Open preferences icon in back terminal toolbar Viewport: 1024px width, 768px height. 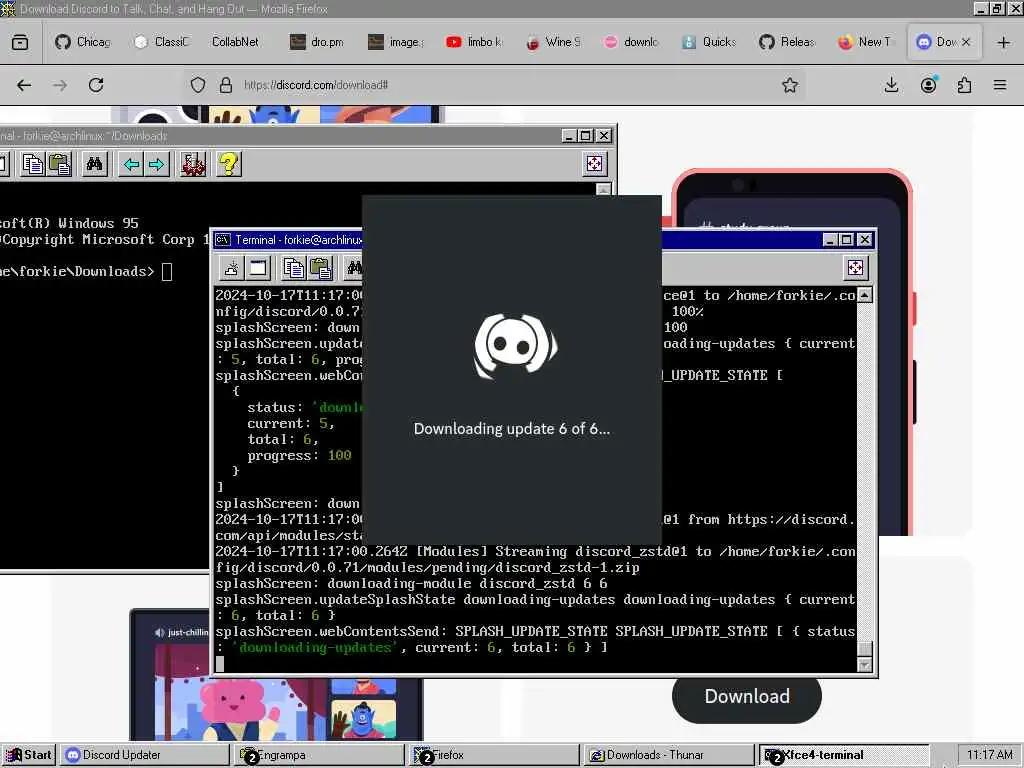tap(193, 164)
